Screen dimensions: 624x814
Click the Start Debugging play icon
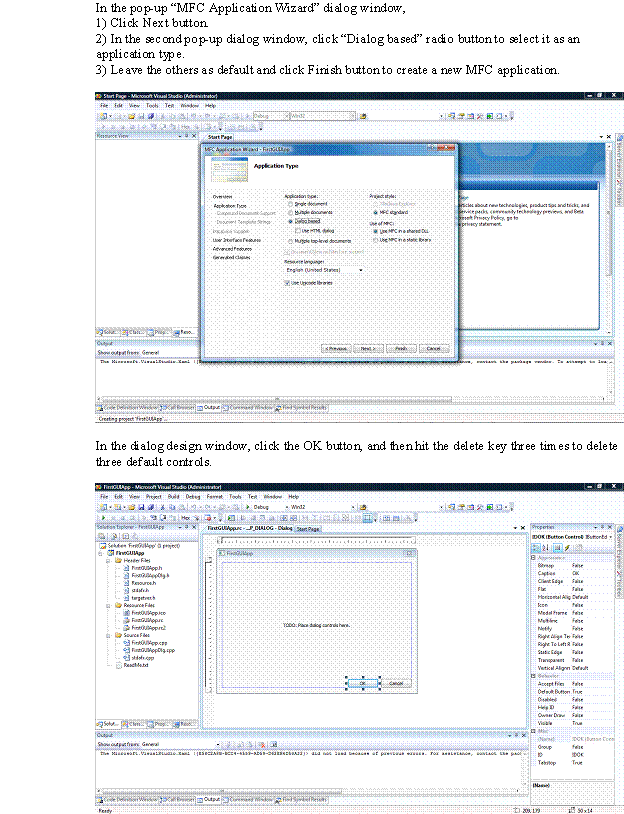coord(248,507)
